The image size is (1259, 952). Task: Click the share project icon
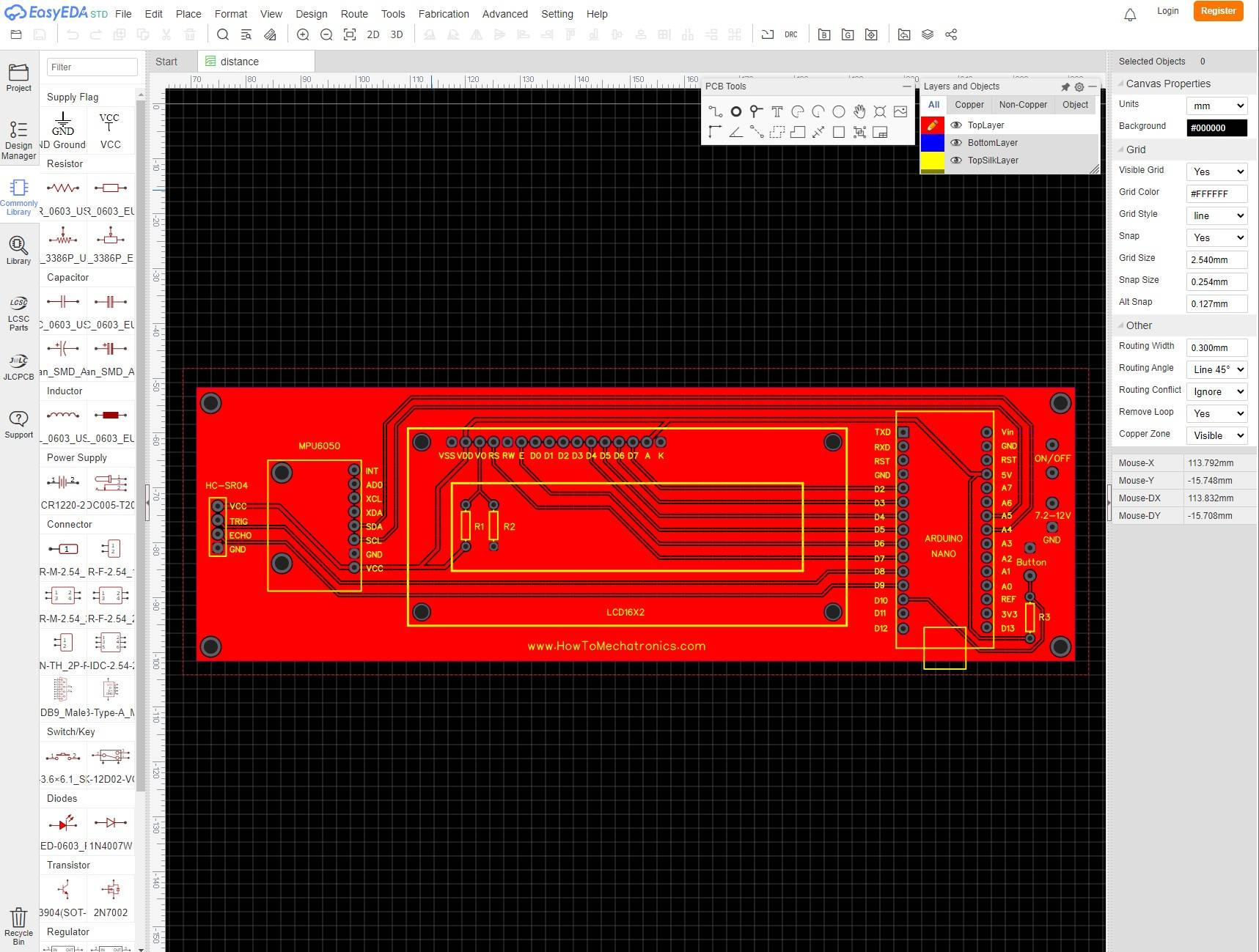click(951, 34)
